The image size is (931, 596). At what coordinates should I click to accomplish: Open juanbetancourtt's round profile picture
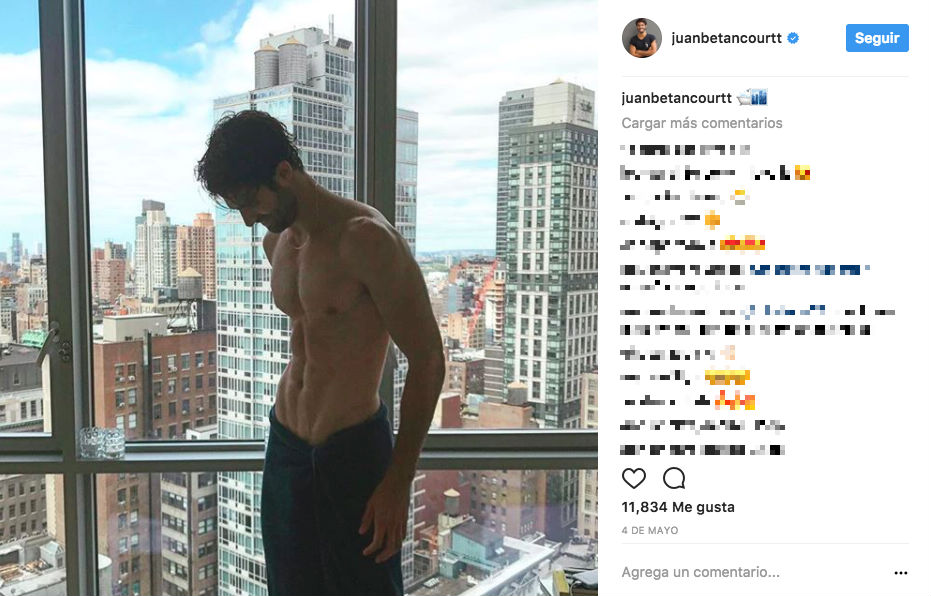click(x=641, y=38)
